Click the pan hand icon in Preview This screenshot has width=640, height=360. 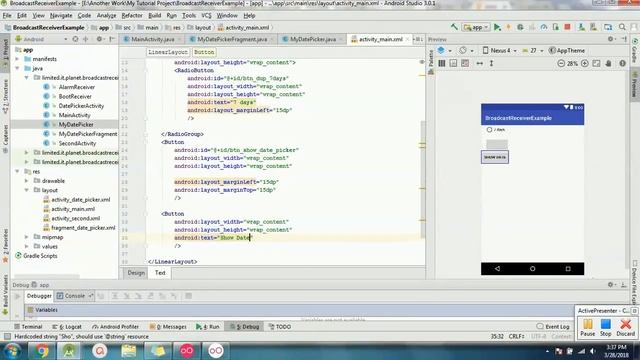pyautogui.click(x=609, y=63)
